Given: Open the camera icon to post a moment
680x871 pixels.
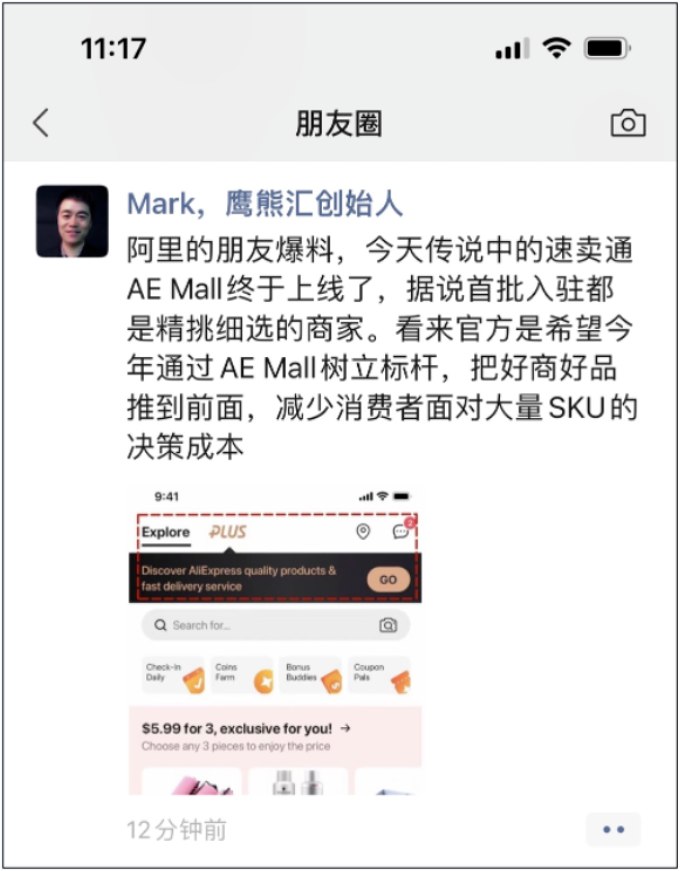Looking at the screenshot, I should point(628,123).
